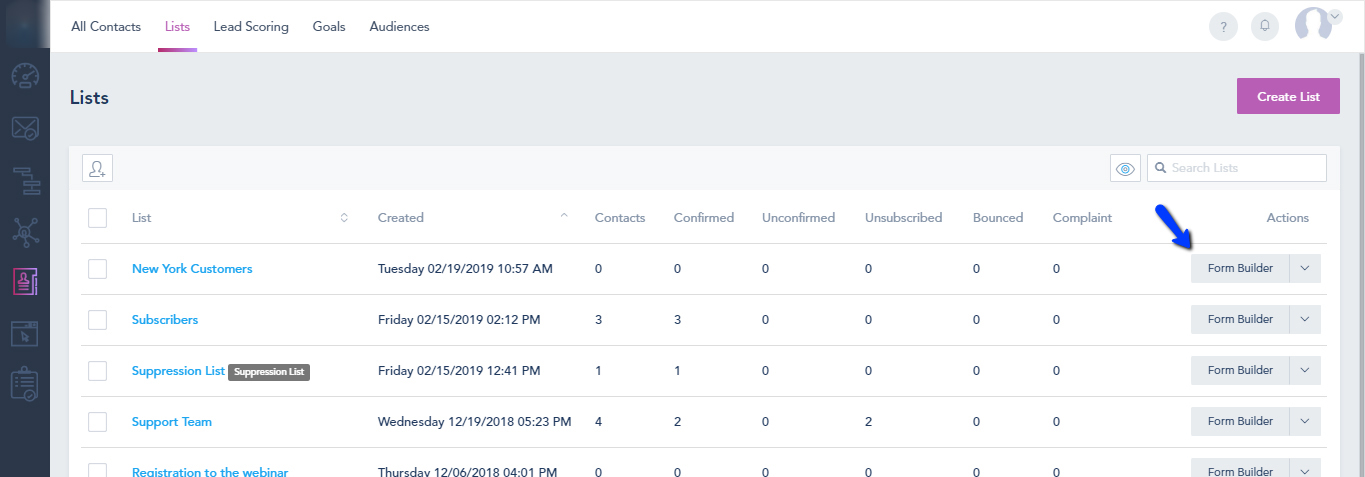Screen dimensions: 1365x477
Task: Switch to the Lead Scoring tab
Action: point(251,27)
